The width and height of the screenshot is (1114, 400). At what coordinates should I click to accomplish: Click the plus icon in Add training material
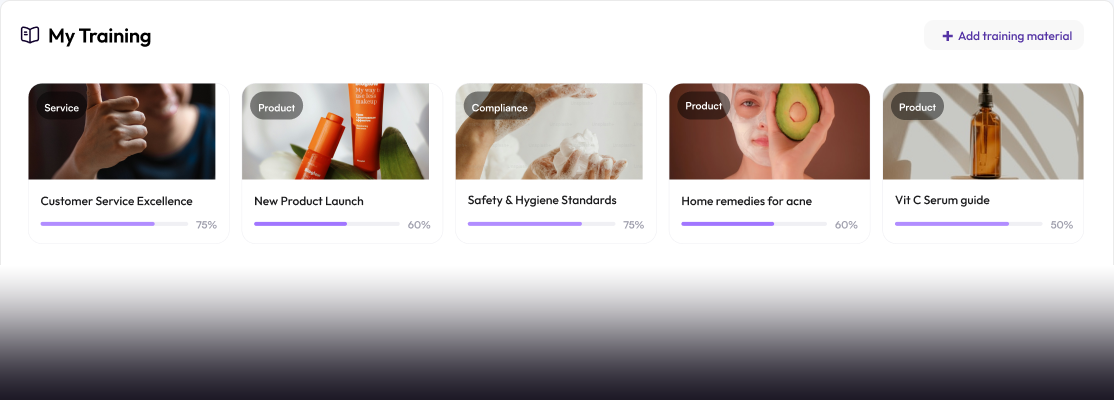point(947,36)
